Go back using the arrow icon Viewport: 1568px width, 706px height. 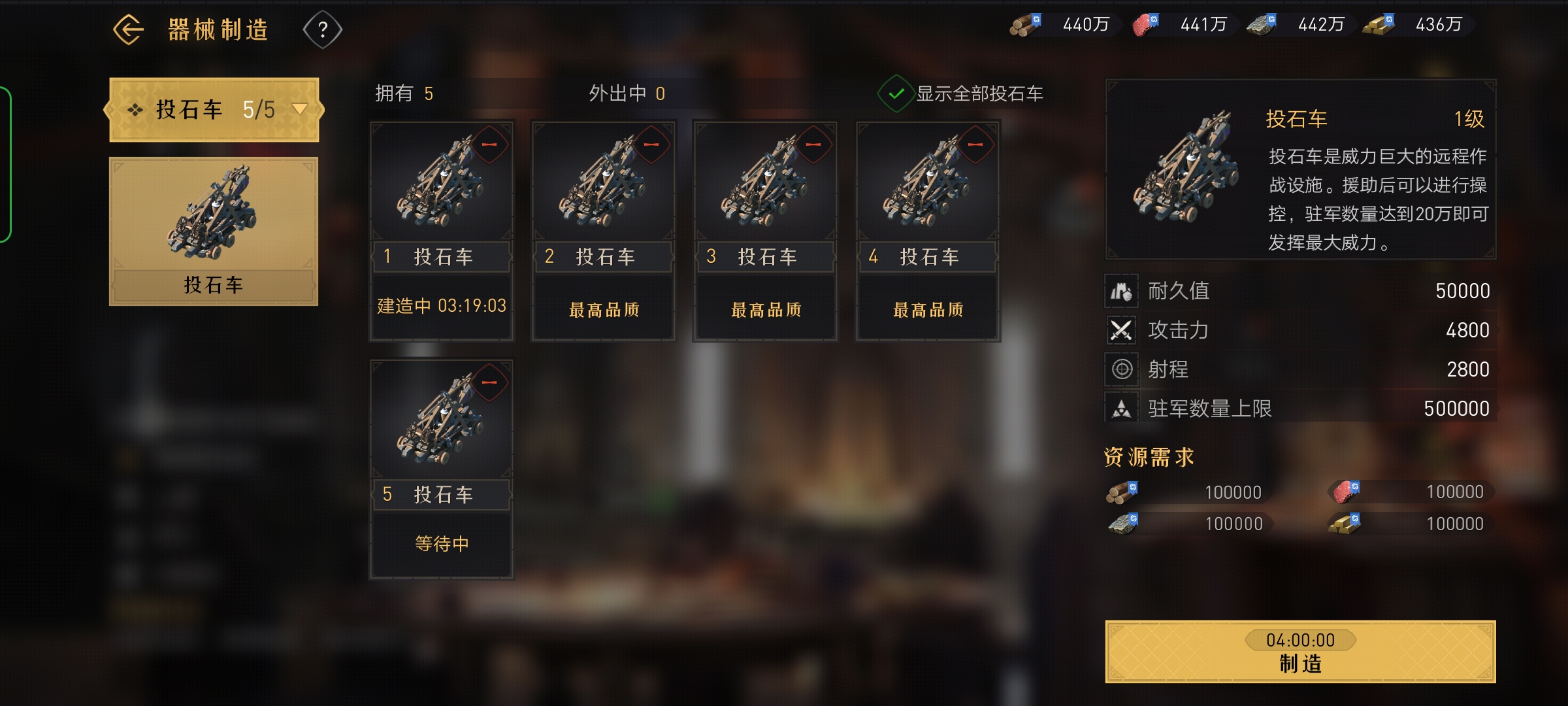tap(128, 29)
